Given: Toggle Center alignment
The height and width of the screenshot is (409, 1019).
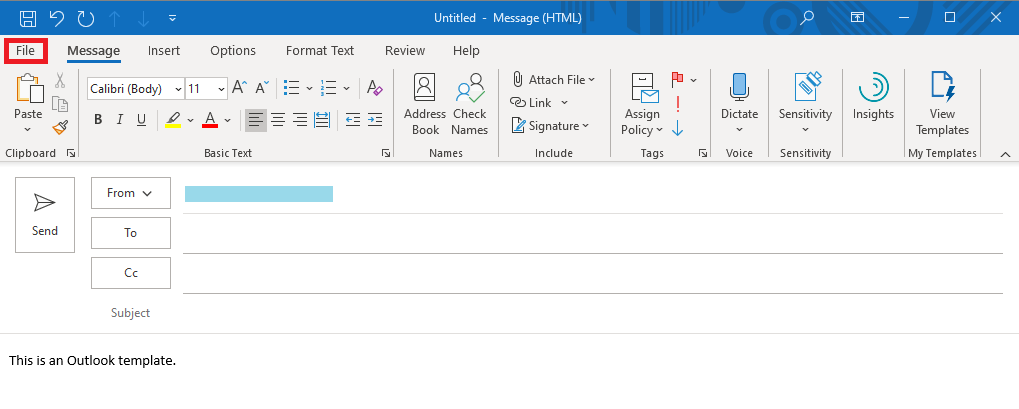Looking at the screenshot, I should coord(277,120).
